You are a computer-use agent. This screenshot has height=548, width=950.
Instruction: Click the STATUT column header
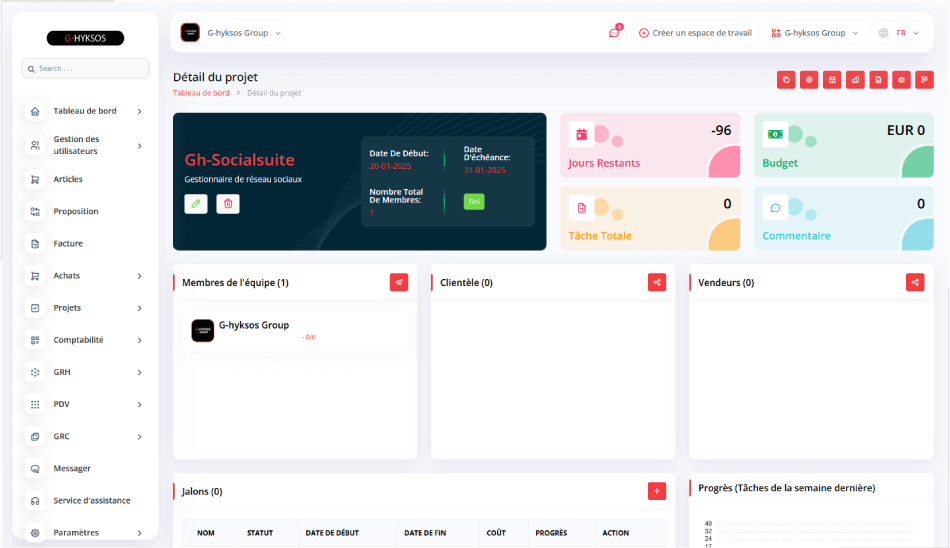[x=260, y=533]
